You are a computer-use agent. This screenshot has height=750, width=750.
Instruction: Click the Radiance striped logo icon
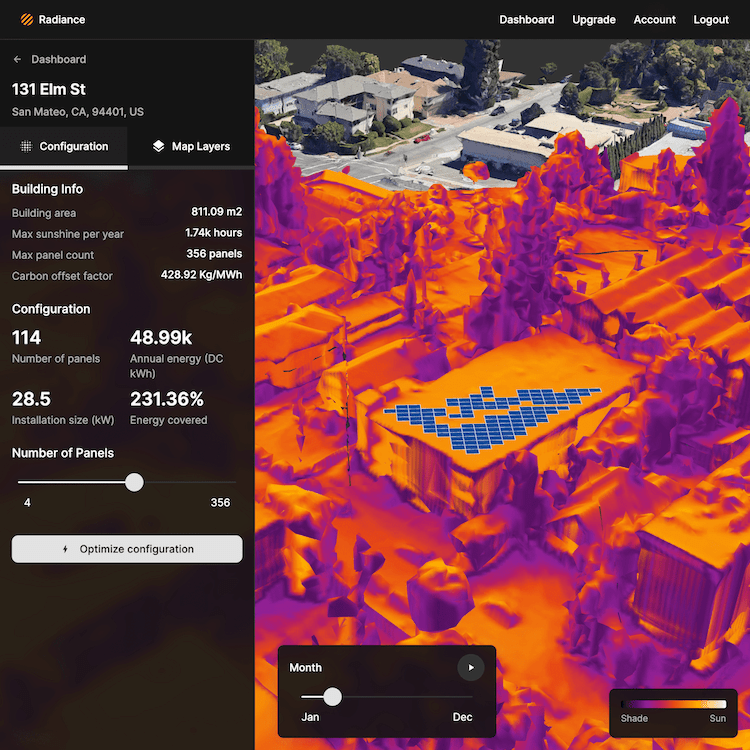point(27,20)
